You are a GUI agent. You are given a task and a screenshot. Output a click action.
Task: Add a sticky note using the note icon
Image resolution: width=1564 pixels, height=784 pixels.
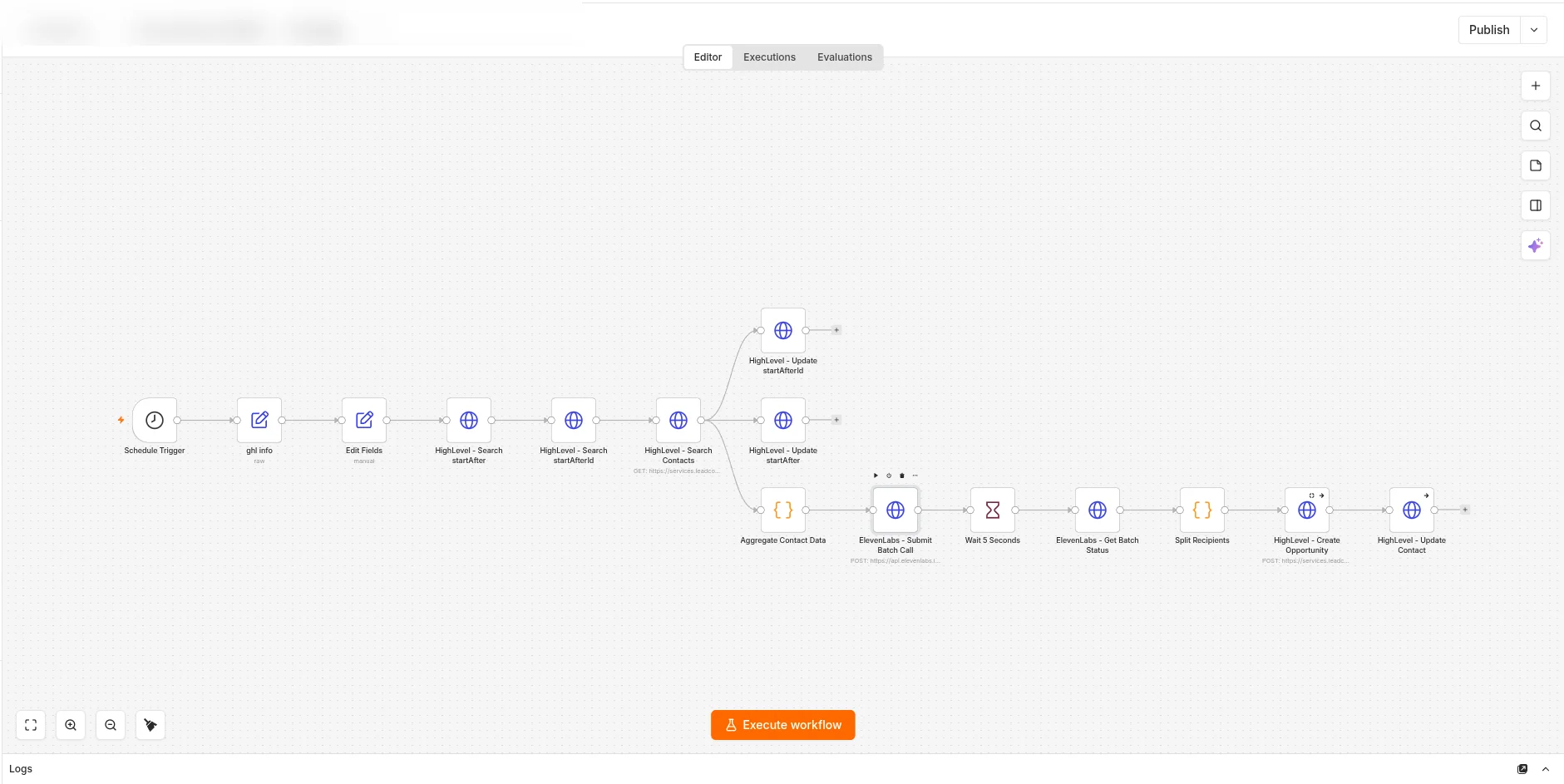[x=1536, y=165]
